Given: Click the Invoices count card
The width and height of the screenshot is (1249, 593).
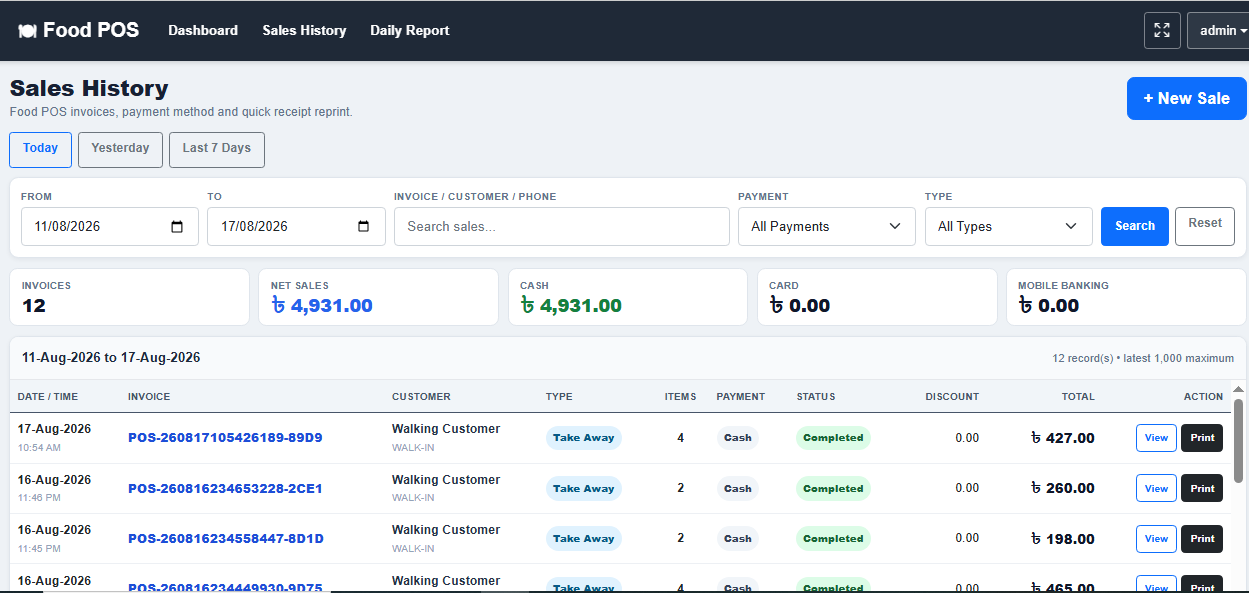Looking at the screenshot, I should (x=130, y=297).
